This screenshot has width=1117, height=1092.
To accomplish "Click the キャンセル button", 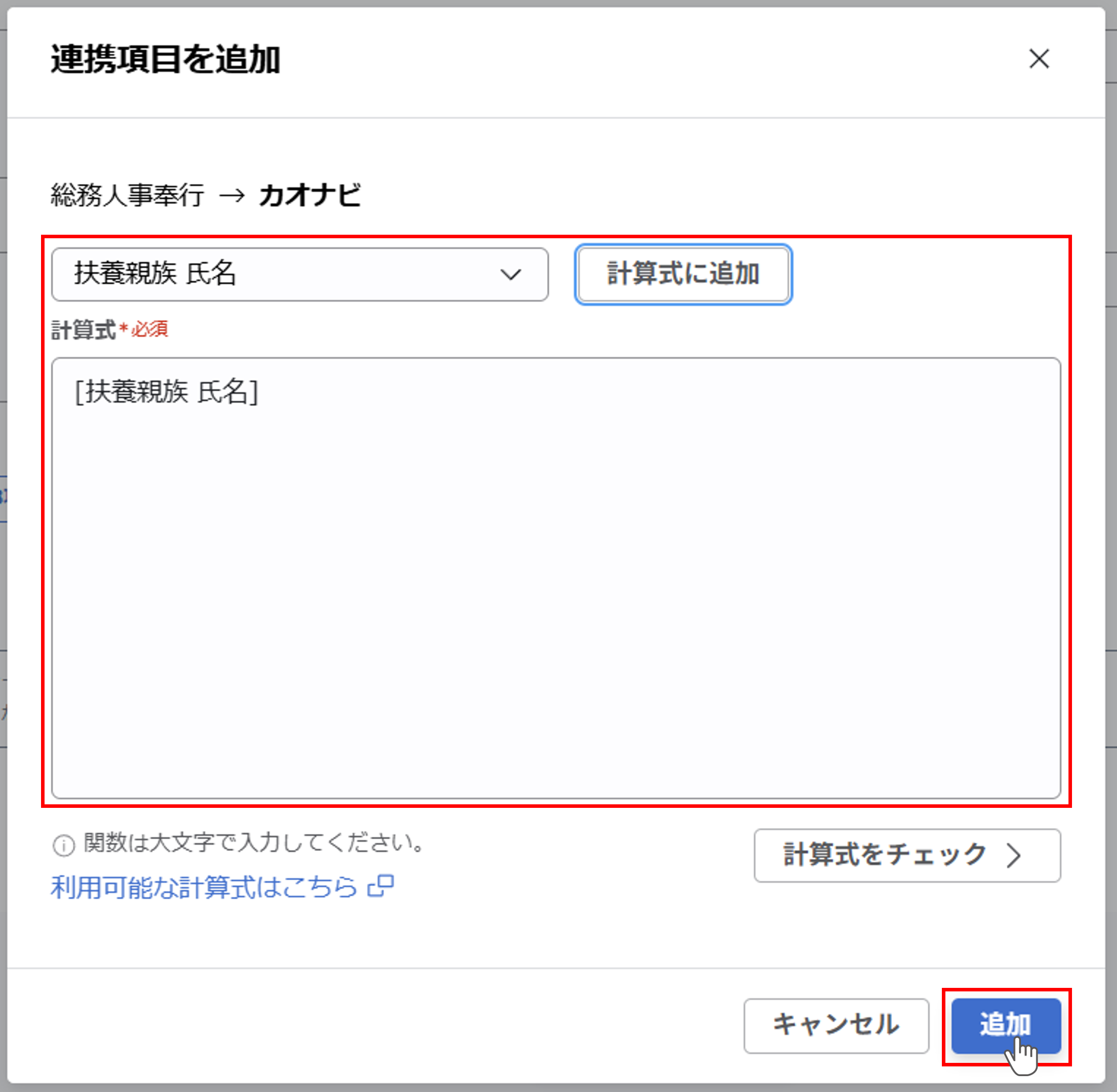I will pos(836,1026).
